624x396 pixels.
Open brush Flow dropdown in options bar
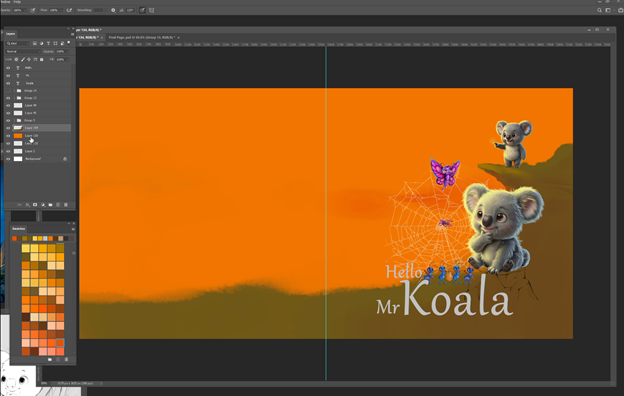coord(61,10)
